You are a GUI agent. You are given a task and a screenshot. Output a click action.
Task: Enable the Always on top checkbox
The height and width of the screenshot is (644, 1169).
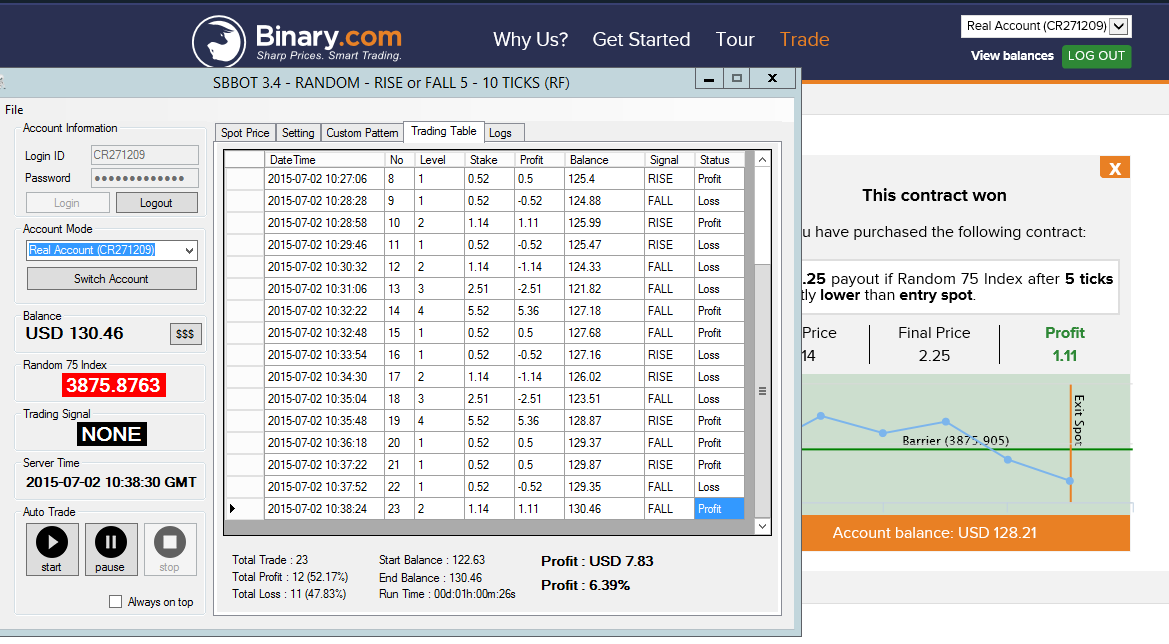(x=116, y=602)
